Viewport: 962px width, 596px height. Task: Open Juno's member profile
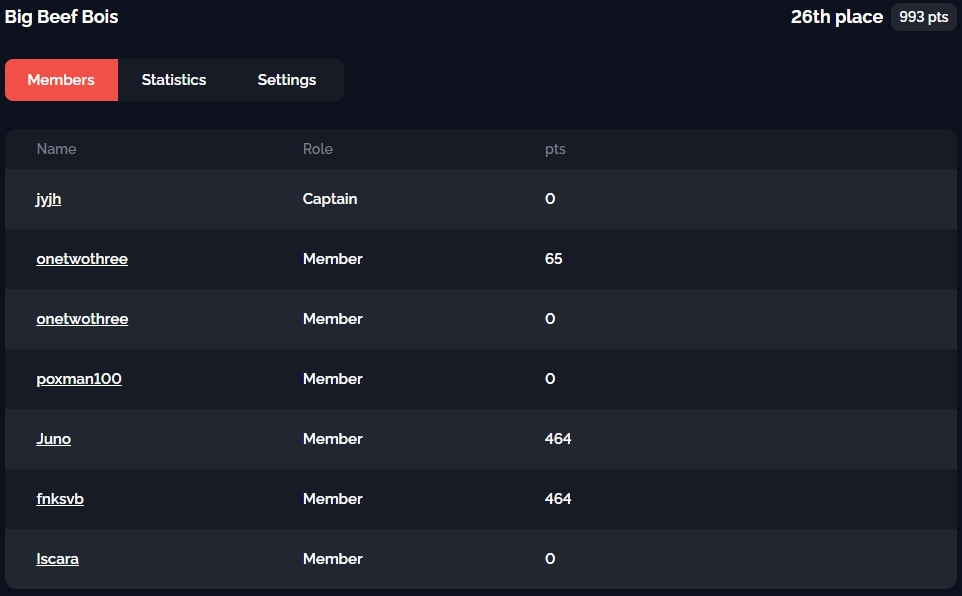pyautogui.click(x=54, y=439)
